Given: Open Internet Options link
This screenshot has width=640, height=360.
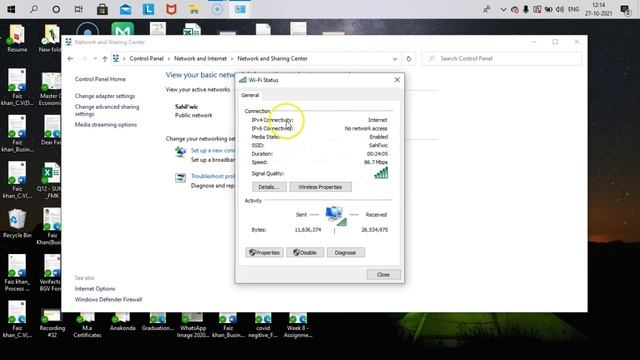Looking at the screenshot, I should 95,289.
